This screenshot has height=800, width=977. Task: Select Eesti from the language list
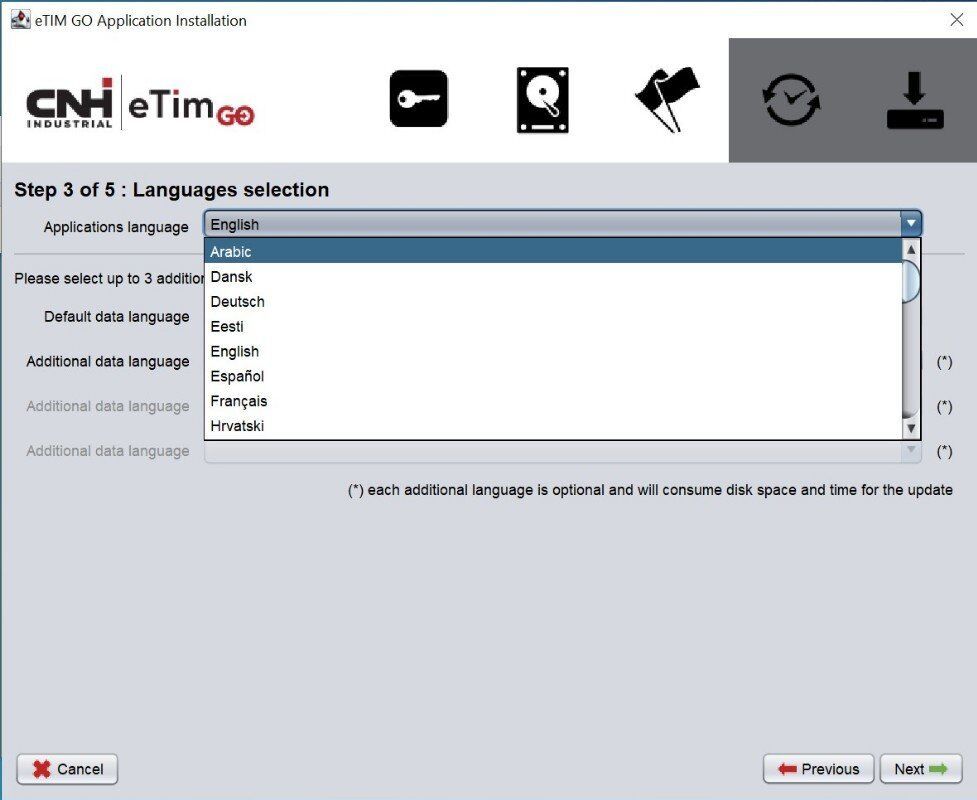[x=553, y=326]
